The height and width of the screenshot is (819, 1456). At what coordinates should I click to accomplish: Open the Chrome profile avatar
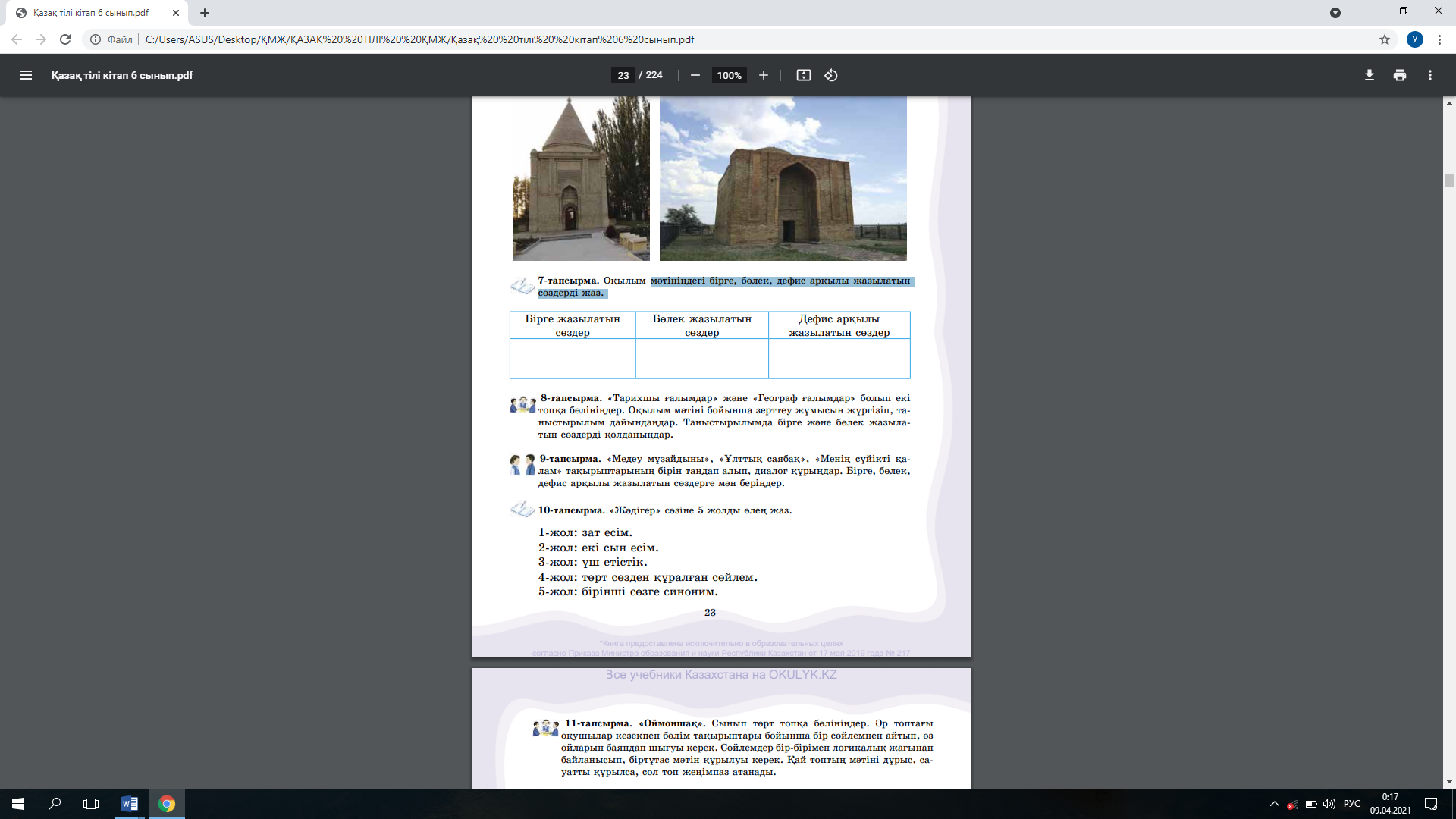[1415, 39]
